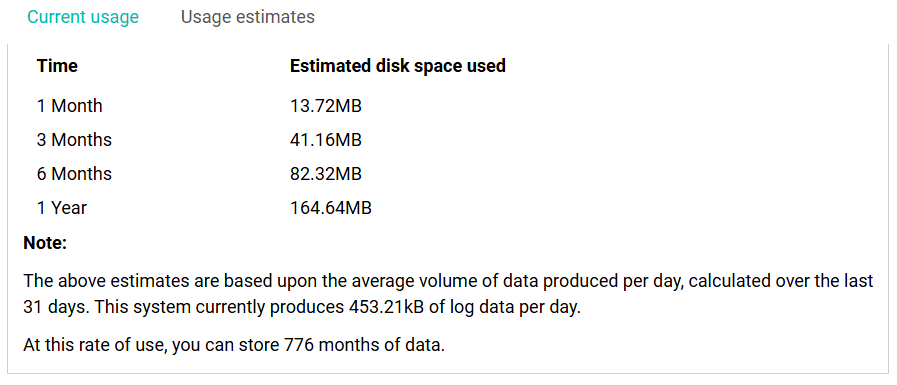897x385 pixels.
Task: Open the Current usage tab
Action: point(83,17)
